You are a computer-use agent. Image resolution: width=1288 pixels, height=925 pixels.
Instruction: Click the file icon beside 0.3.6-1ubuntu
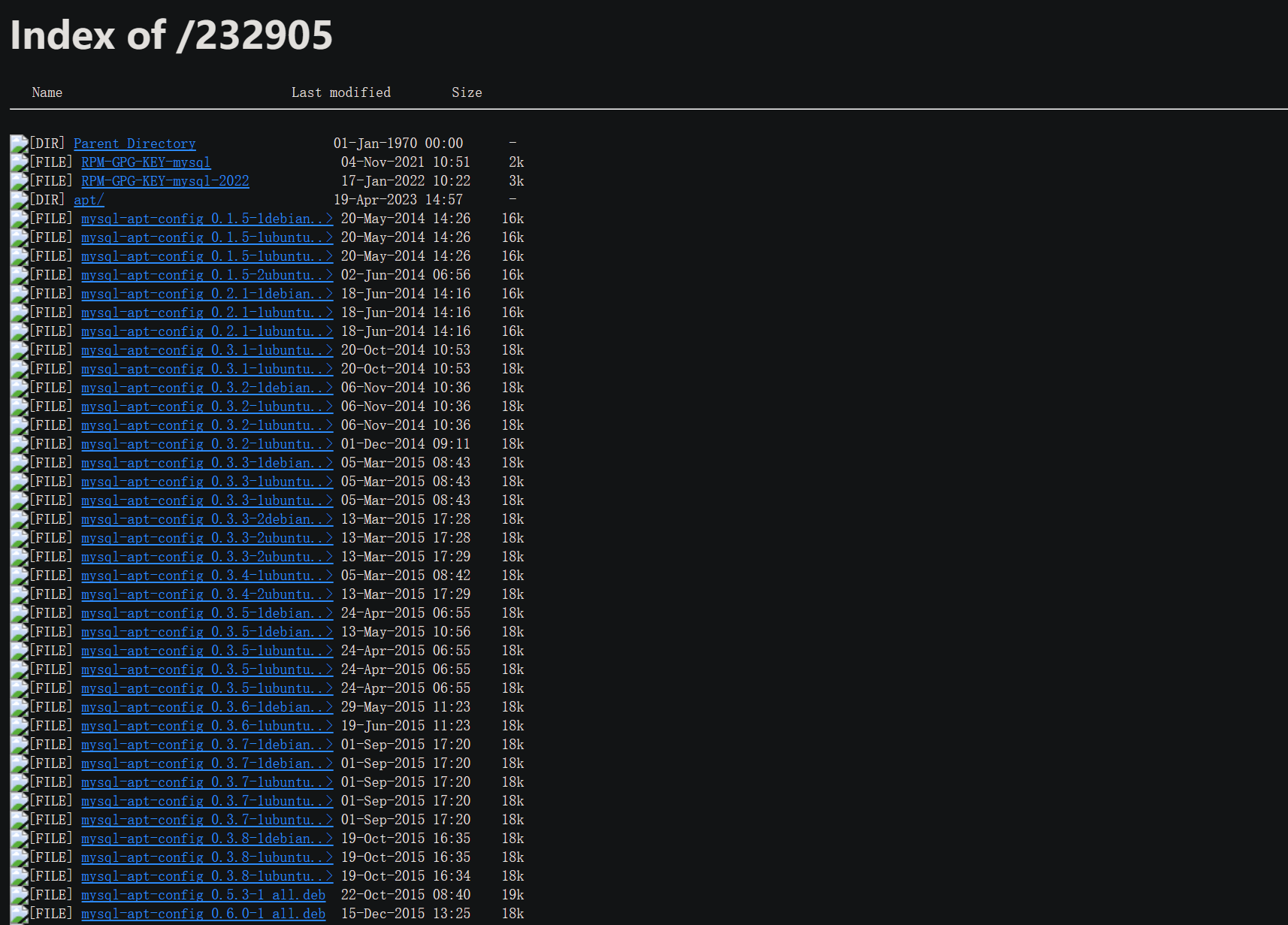click(x=19, y=726)
